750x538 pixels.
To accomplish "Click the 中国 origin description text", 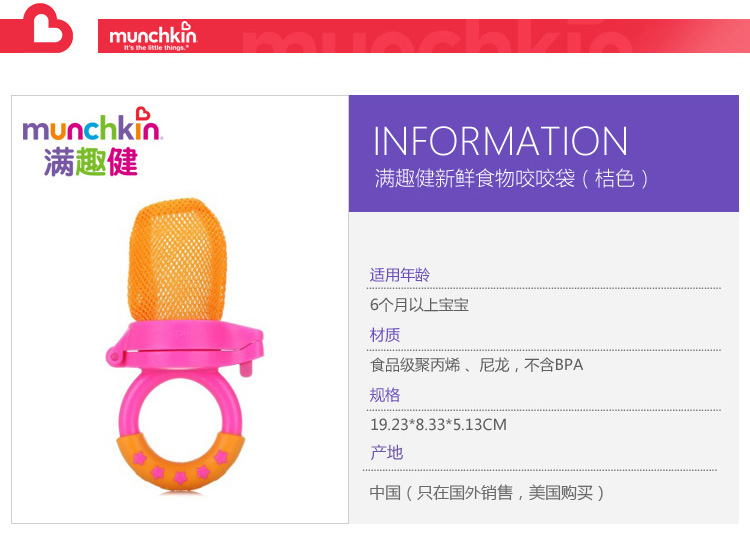I will pyautogui.click(x=487, y=493).
